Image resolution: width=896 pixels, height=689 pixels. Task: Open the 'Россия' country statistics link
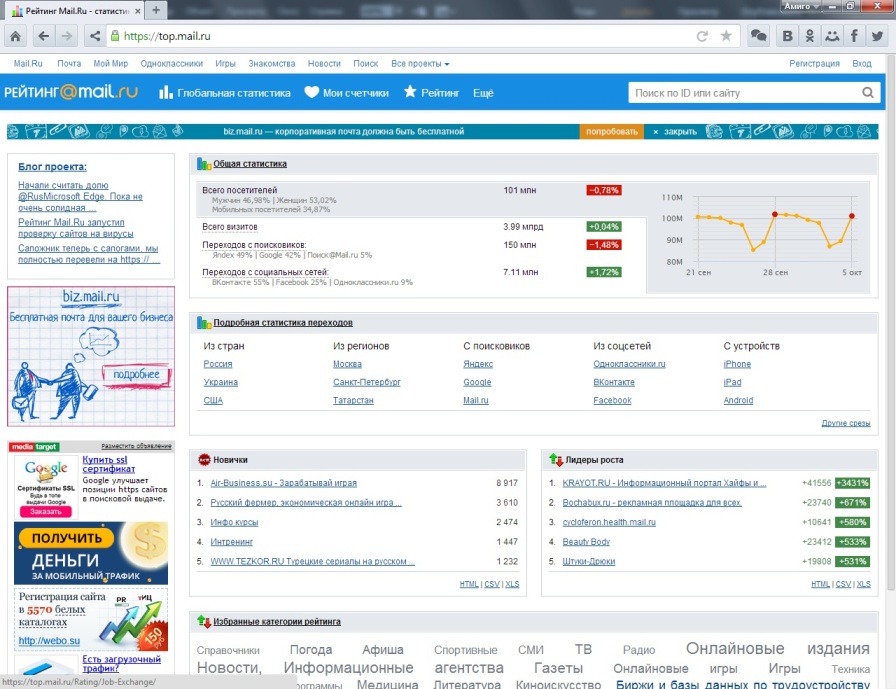click(217, 364)
